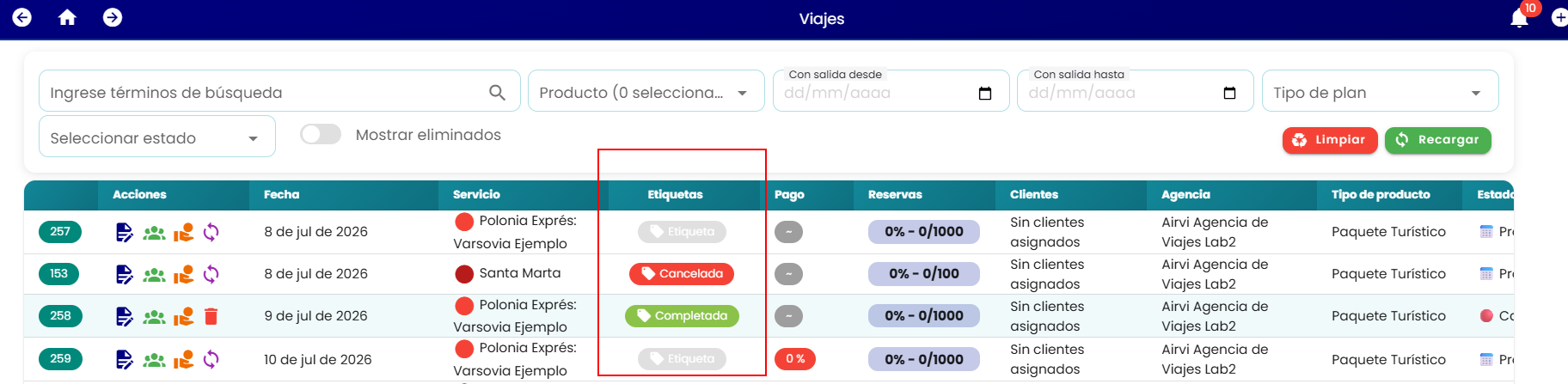This screenshot has height=384, width=1568.
Task: Click orange assign-person icon for trip 257
Action: pyautogui.click(x=183, y=232)
